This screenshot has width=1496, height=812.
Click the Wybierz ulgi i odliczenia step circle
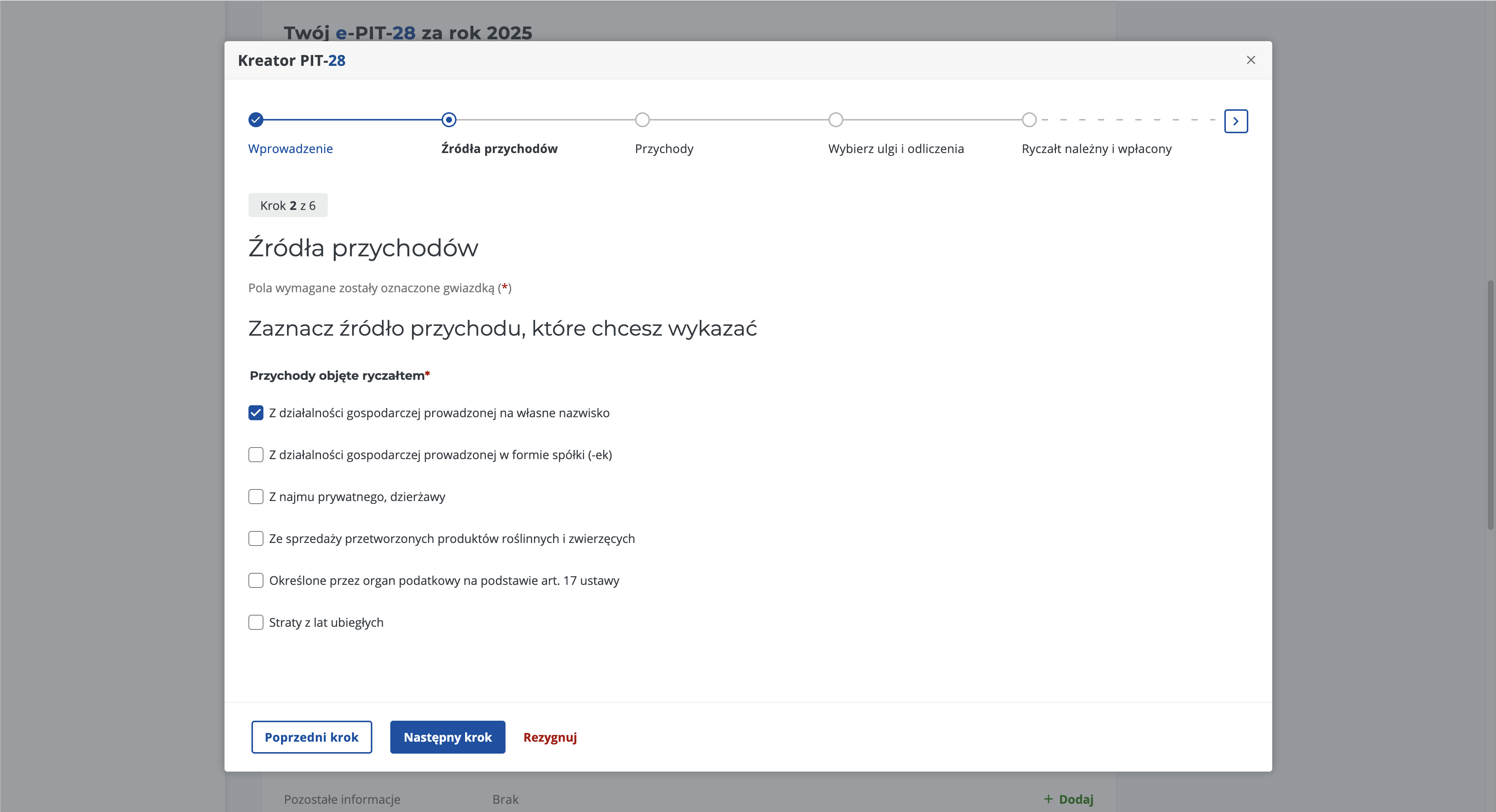[835, 120]
